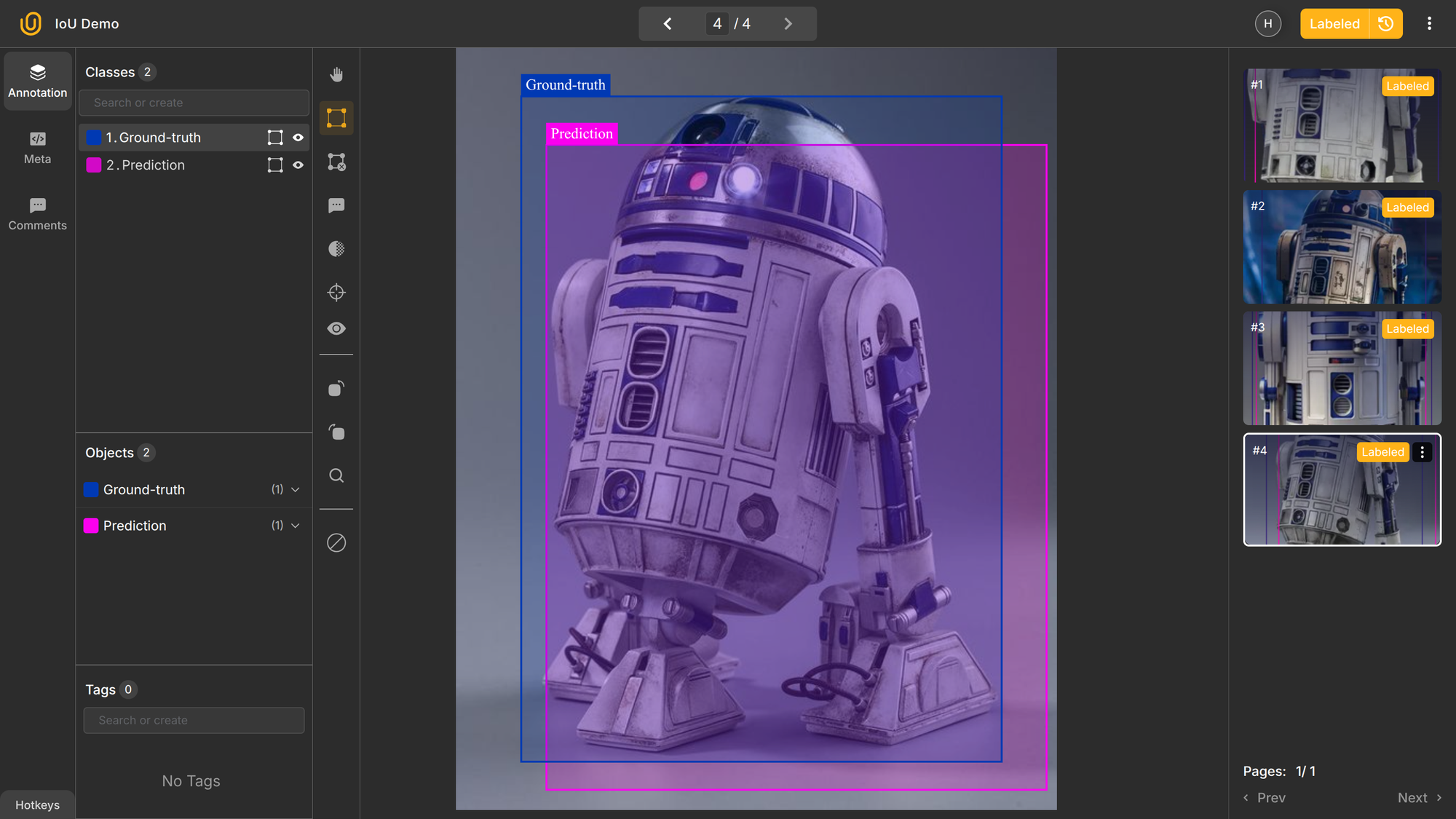This screenshot has height=819, width=1456.
Task: Toggle the toolbar eye visibility icon
Action: pyautogui.click(x=336, y=329)
